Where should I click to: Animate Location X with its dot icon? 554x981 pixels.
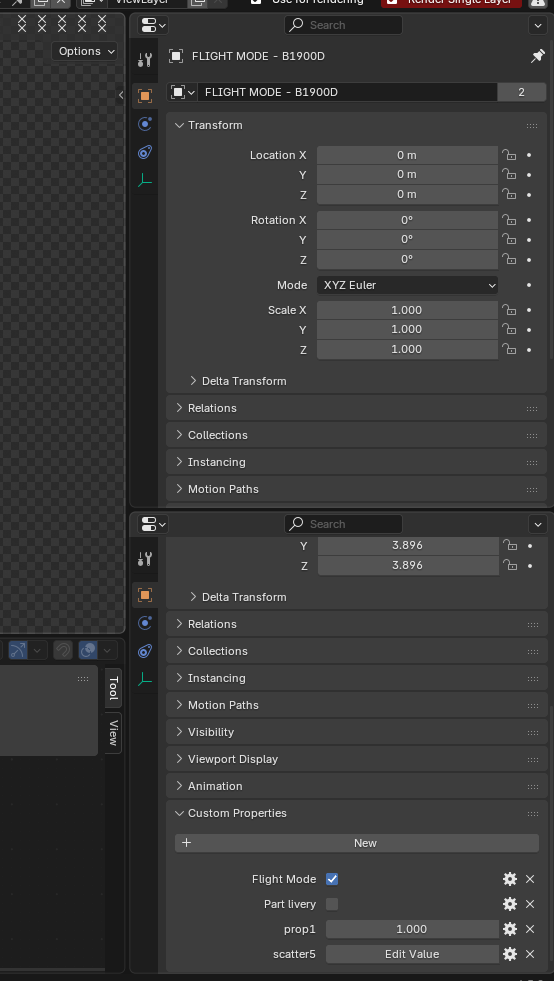(529, 155)
